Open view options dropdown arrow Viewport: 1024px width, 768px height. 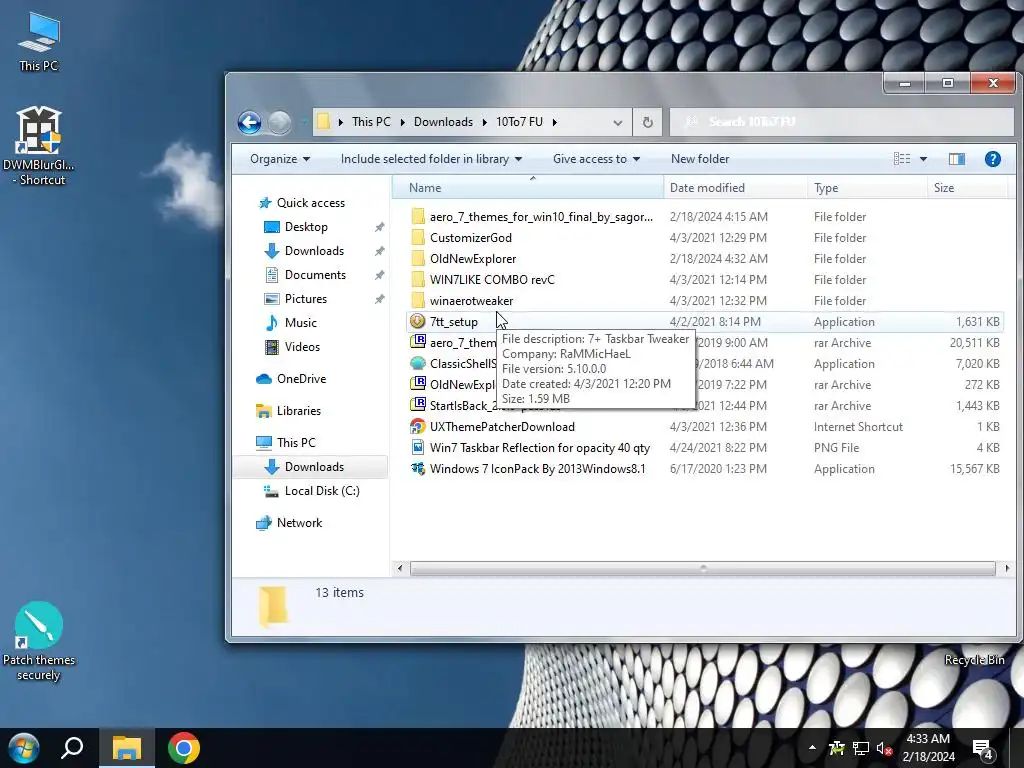pos(923,159)
